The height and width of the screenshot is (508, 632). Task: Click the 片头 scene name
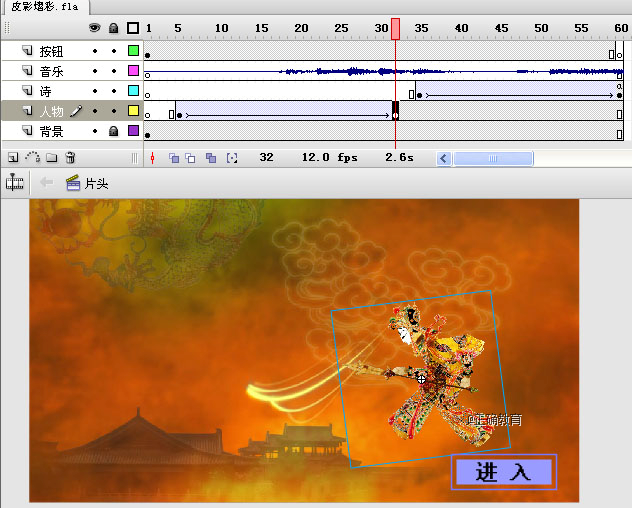(96, 183)
